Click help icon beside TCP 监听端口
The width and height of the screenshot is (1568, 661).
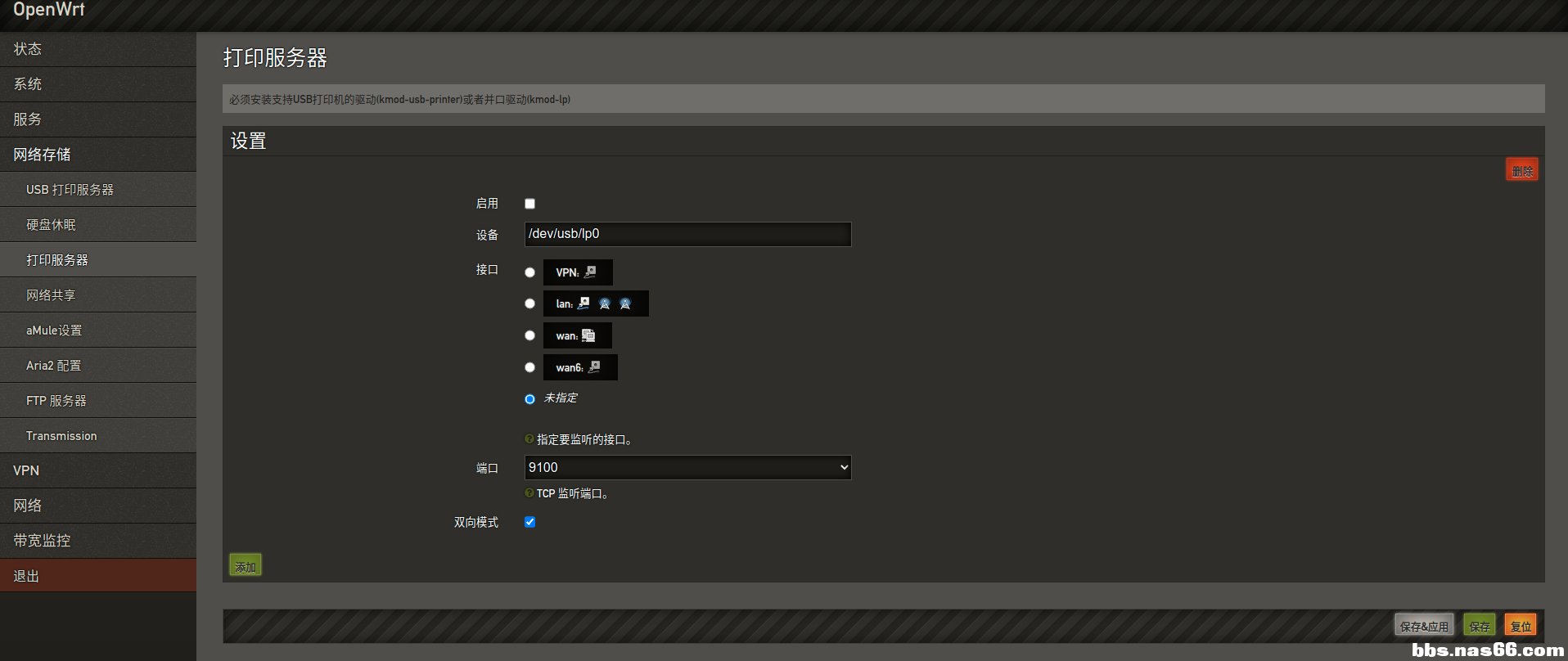click(x=529, y=493)
